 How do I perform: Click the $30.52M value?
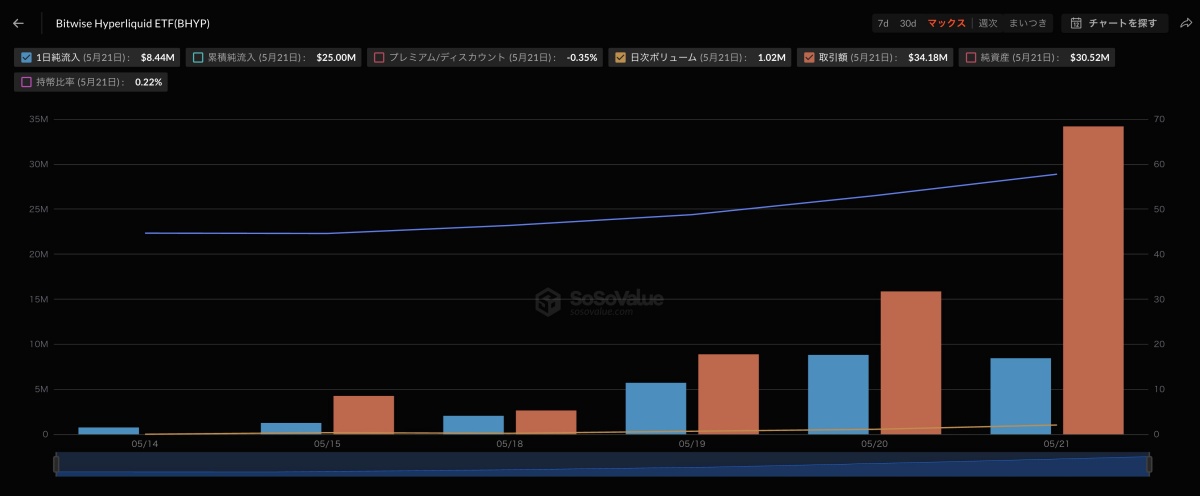pos(1089,57)
